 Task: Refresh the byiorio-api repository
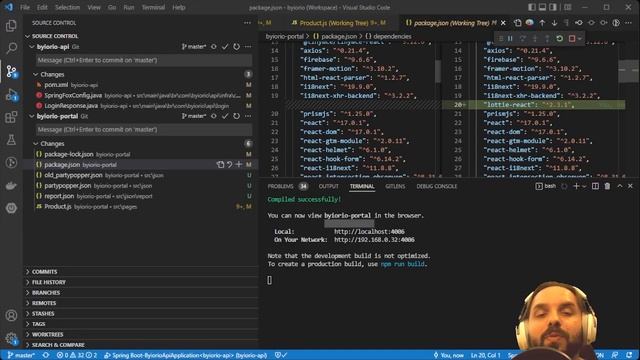point(236,47)
